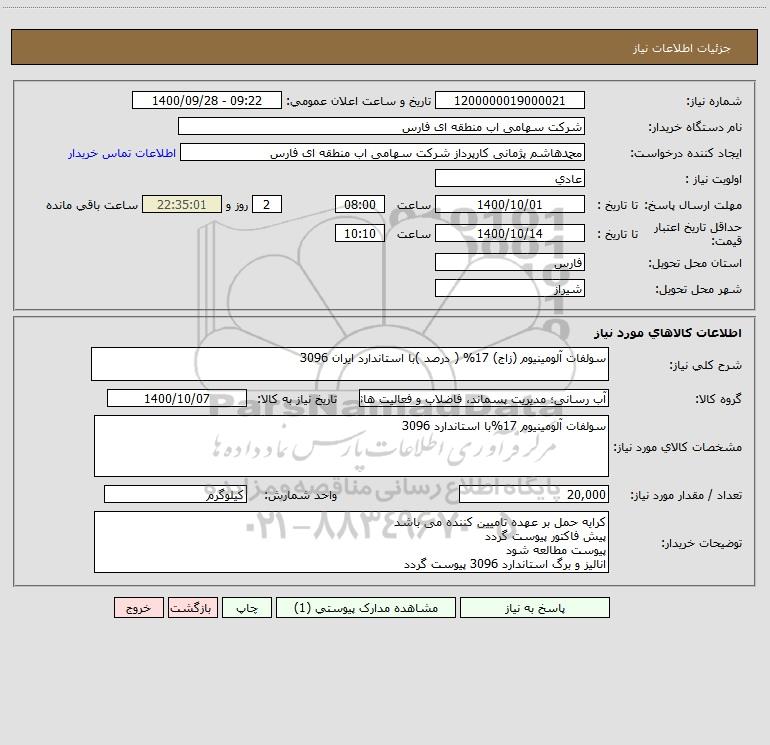The height and width of the screenshot is (745, 770).
Task: Click label توضیحات خریدار
Action: (x=701, y=543)
